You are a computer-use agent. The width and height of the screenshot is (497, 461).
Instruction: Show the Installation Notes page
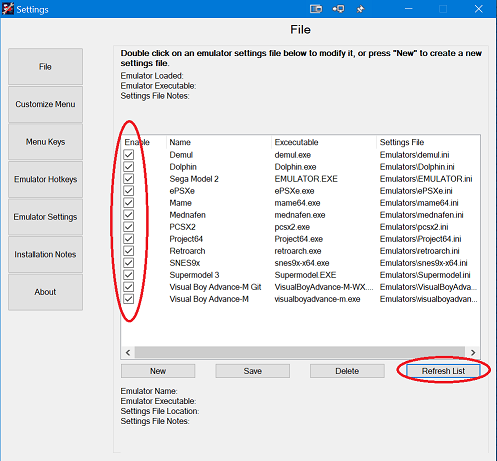click(x=45, y=254)
